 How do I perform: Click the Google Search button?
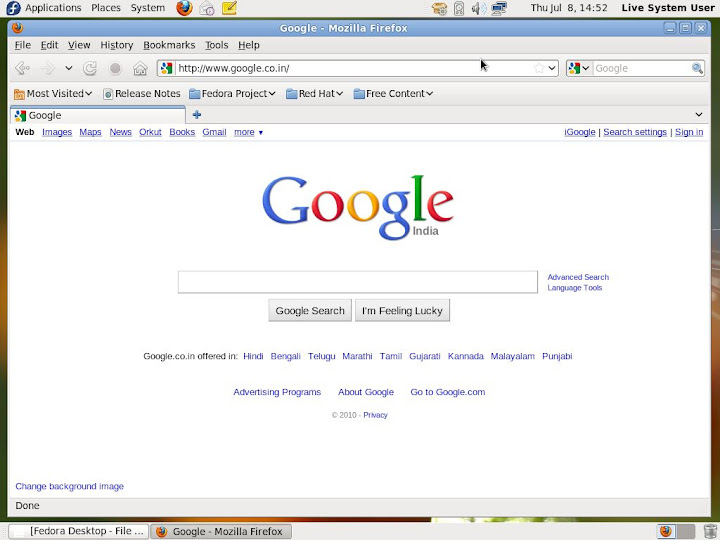[x=310, y=310]
